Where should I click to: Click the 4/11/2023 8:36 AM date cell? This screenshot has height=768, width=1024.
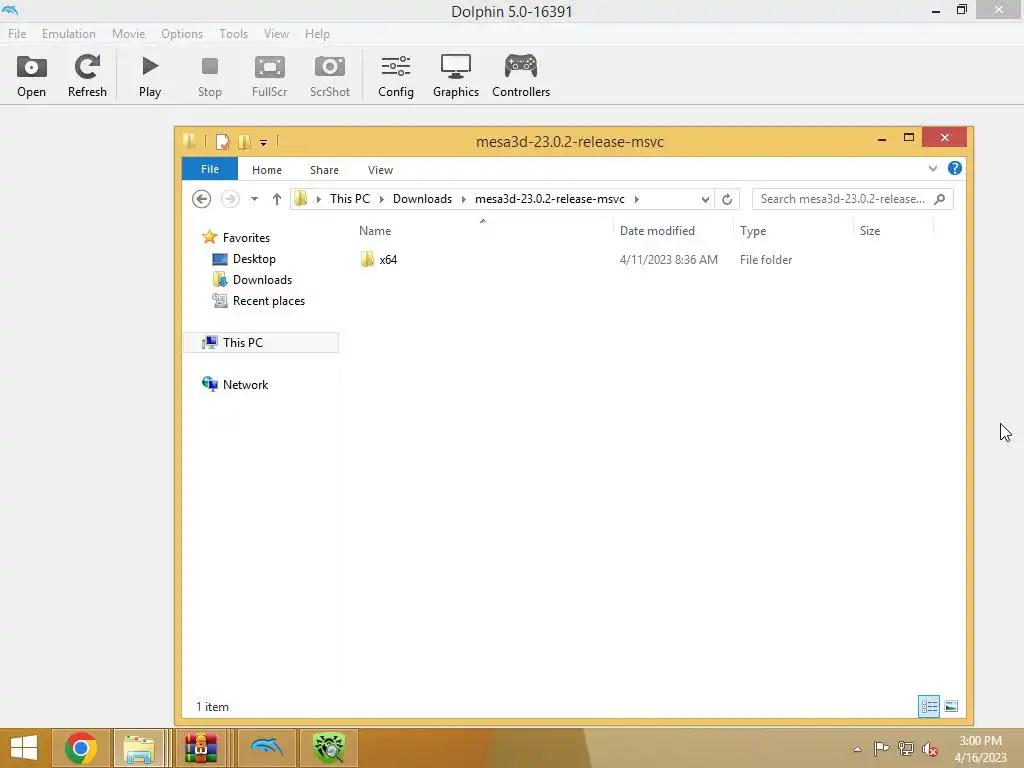click(x=669, y=259)
